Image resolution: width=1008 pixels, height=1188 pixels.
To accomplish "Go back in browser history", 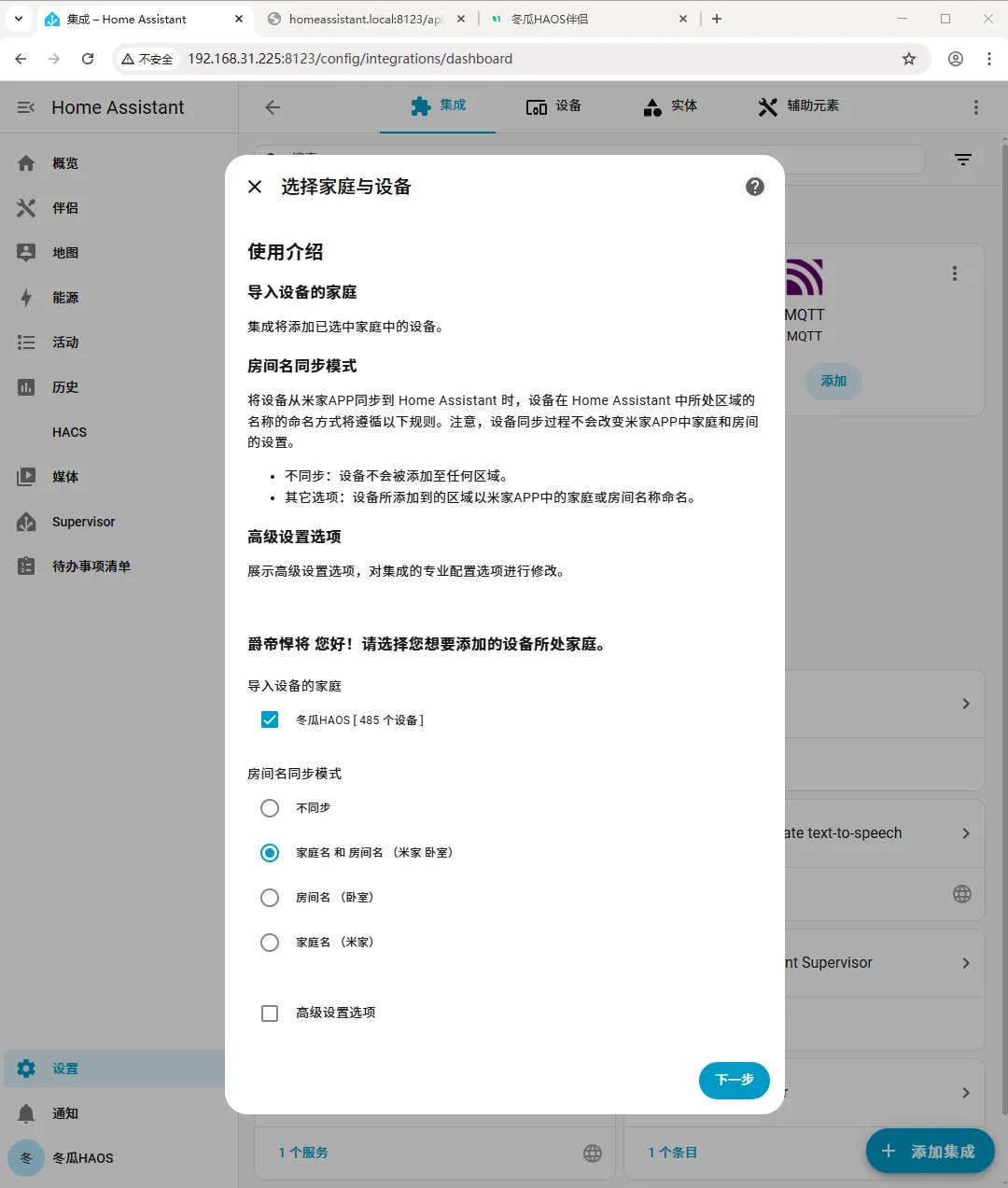I will pyautogui.click(x=21, y=59).
